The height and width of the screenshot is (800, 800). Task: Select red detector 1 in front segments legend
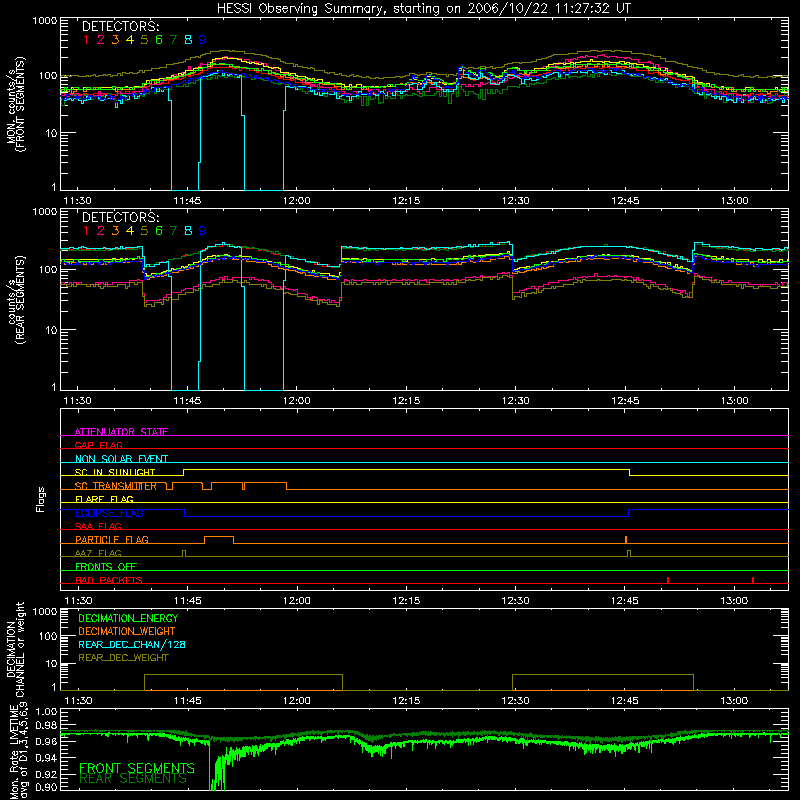point(86,40)
